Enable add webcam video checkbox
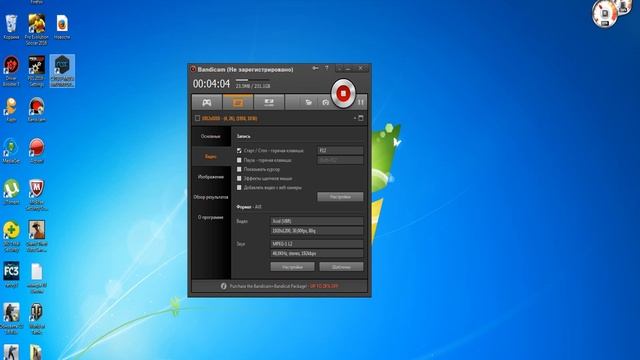Image resolution: width=640 pixels, height=360 pixels. (239, 188)
